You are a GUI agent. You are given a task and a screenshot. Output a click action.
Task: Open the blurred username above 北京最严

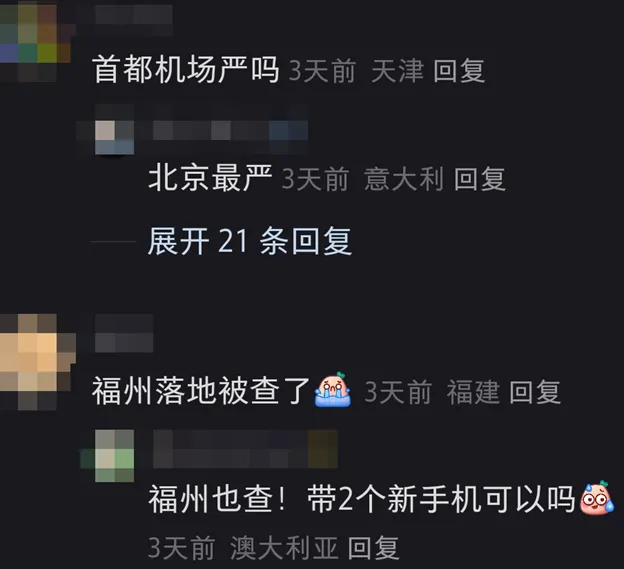point(230,131)
